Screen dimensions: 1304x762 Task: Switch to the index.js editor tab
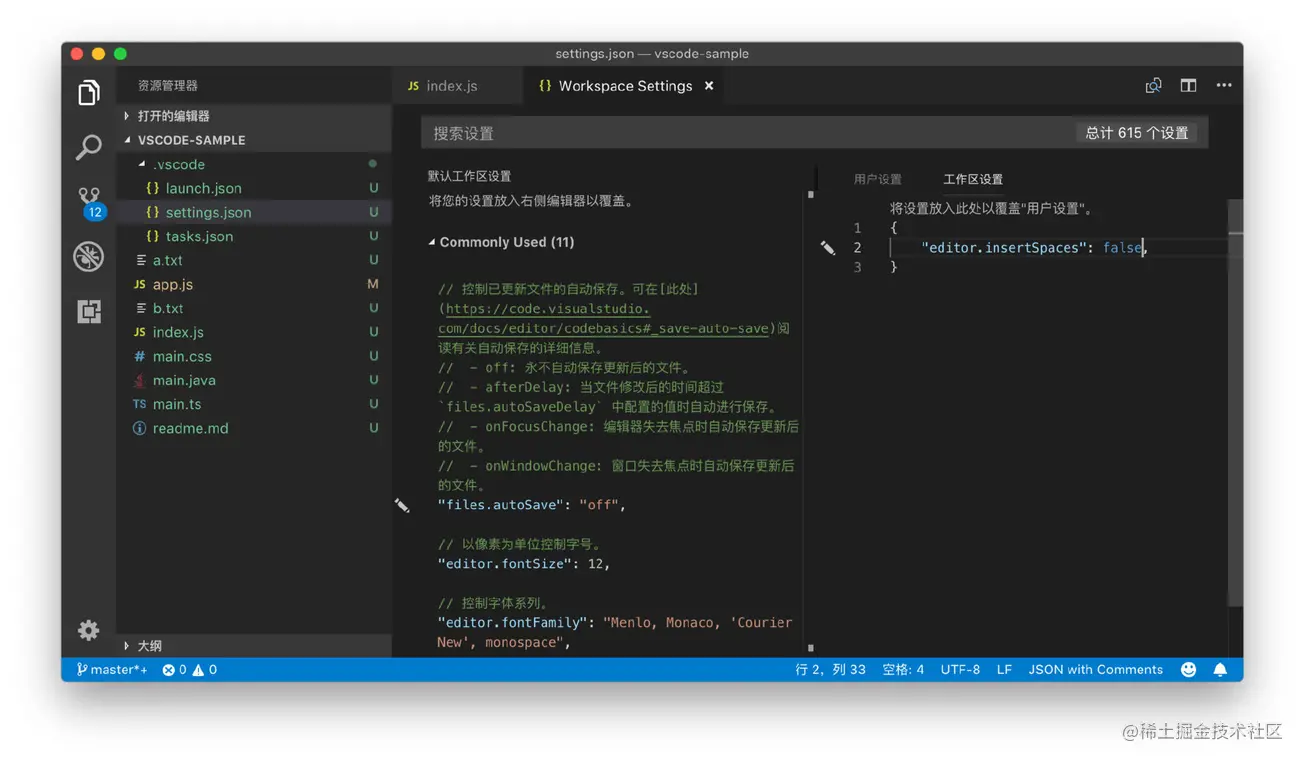[451, 86]
